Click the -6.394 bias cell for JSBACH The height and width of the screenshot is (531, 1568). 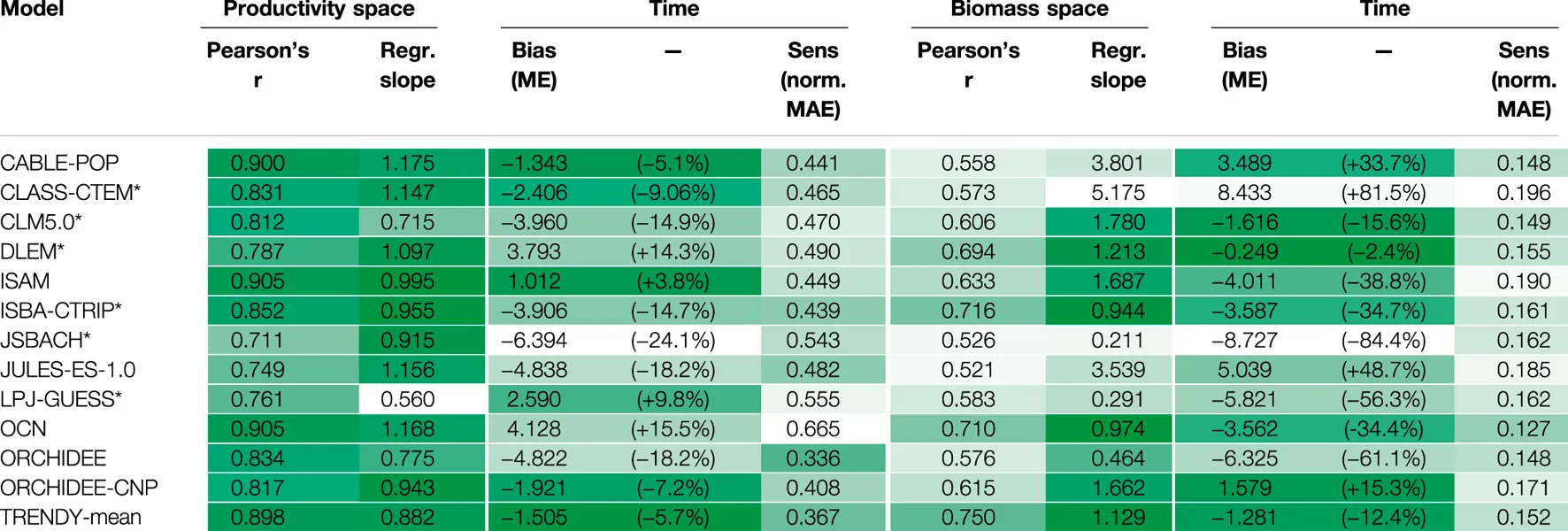pyautogui.click(x=534, y=341)
